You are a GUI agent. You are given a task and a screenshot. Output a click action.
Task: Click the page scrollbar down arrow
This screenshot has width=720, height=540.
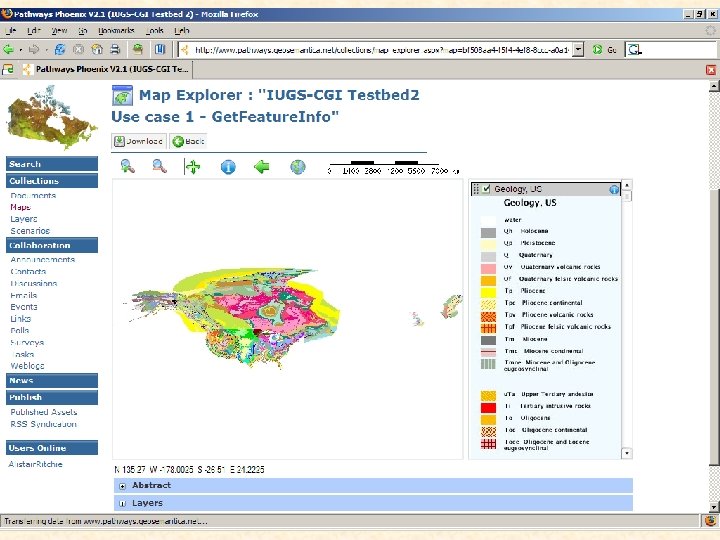tap(714, 507)
